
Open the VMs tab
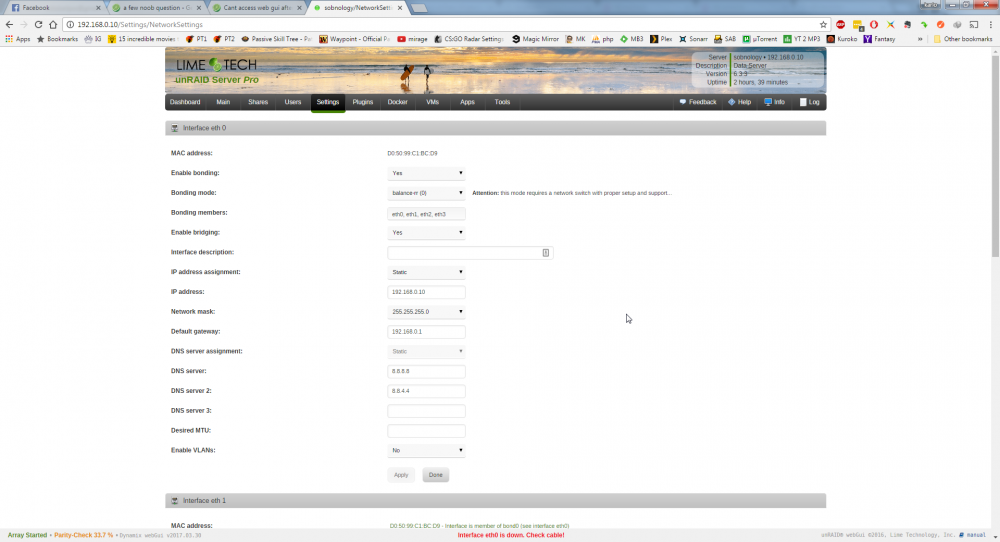pos(432,102)
